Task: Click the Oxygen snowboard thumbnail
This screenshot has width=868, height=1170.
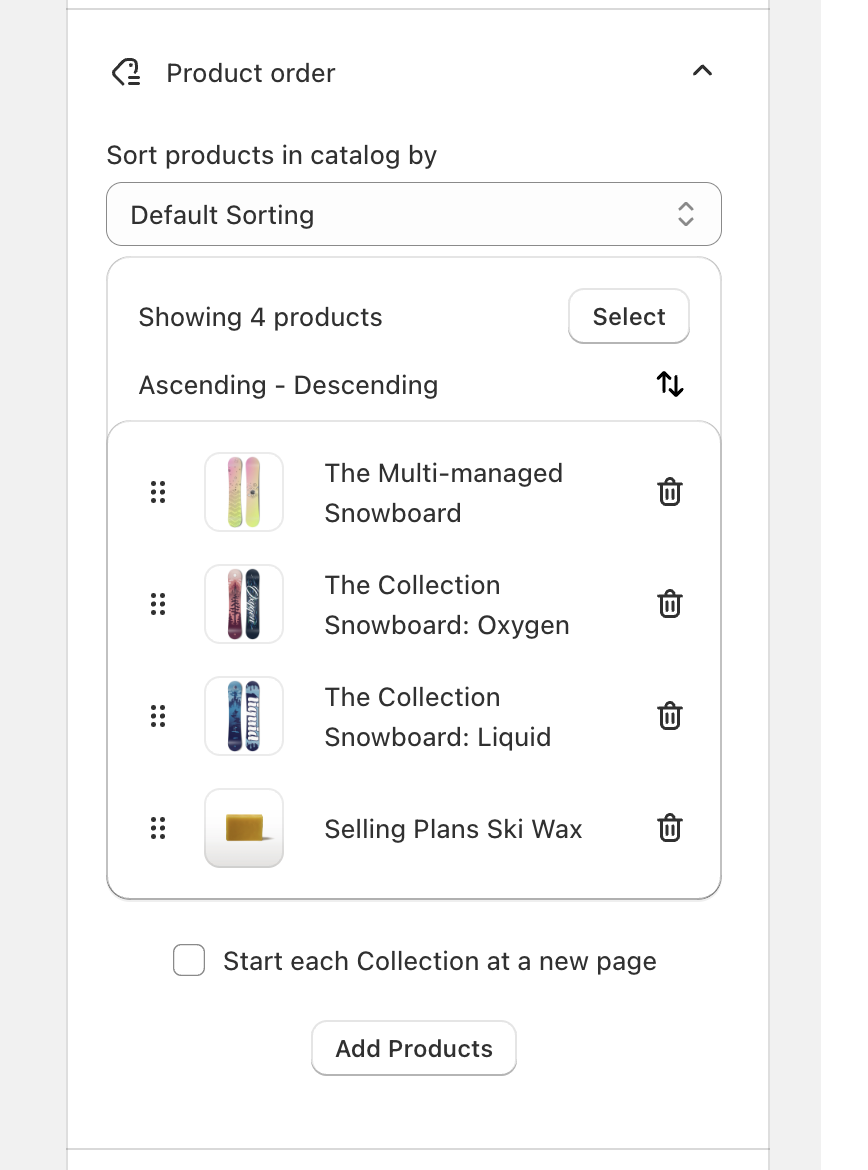Action: (x=244, y=604)
